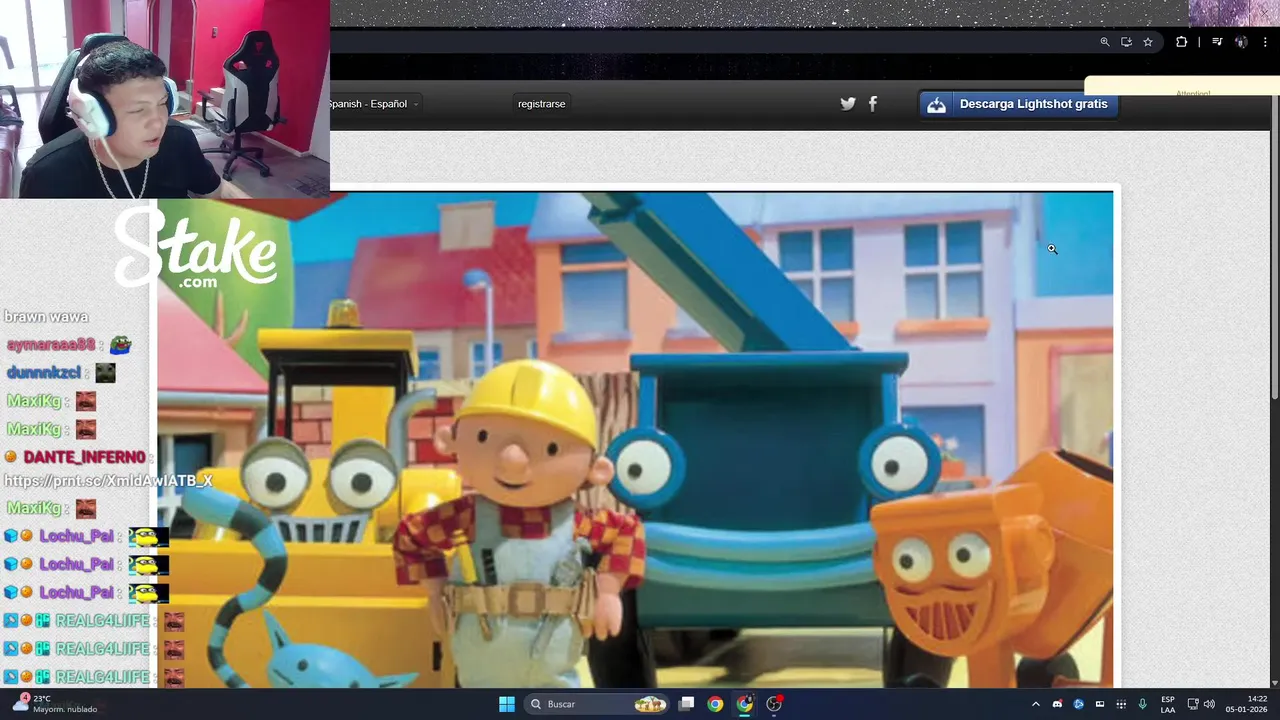The width and height of the screenshot is (1280, 720).
Task: Open Google Chrome from the taskbar
Action: pyautogui.click(x=715, y=704)
